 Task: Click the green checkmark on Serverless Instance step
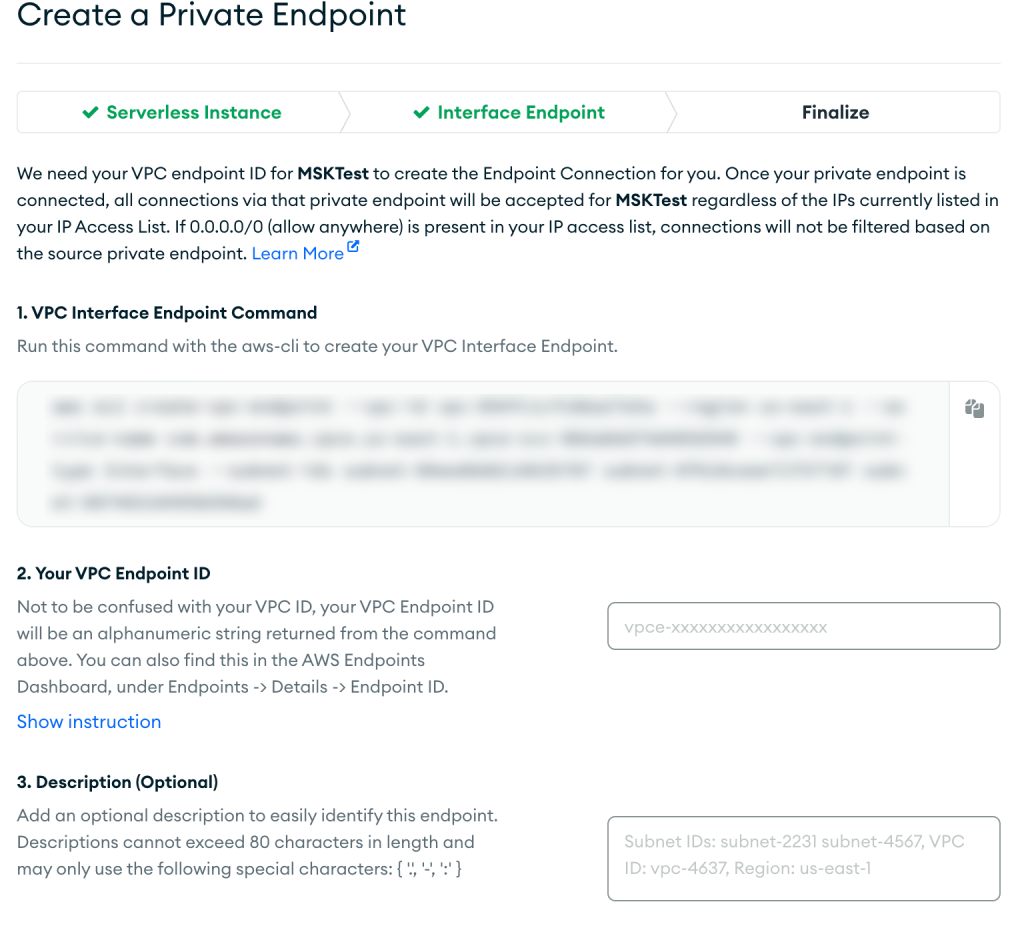91,112
